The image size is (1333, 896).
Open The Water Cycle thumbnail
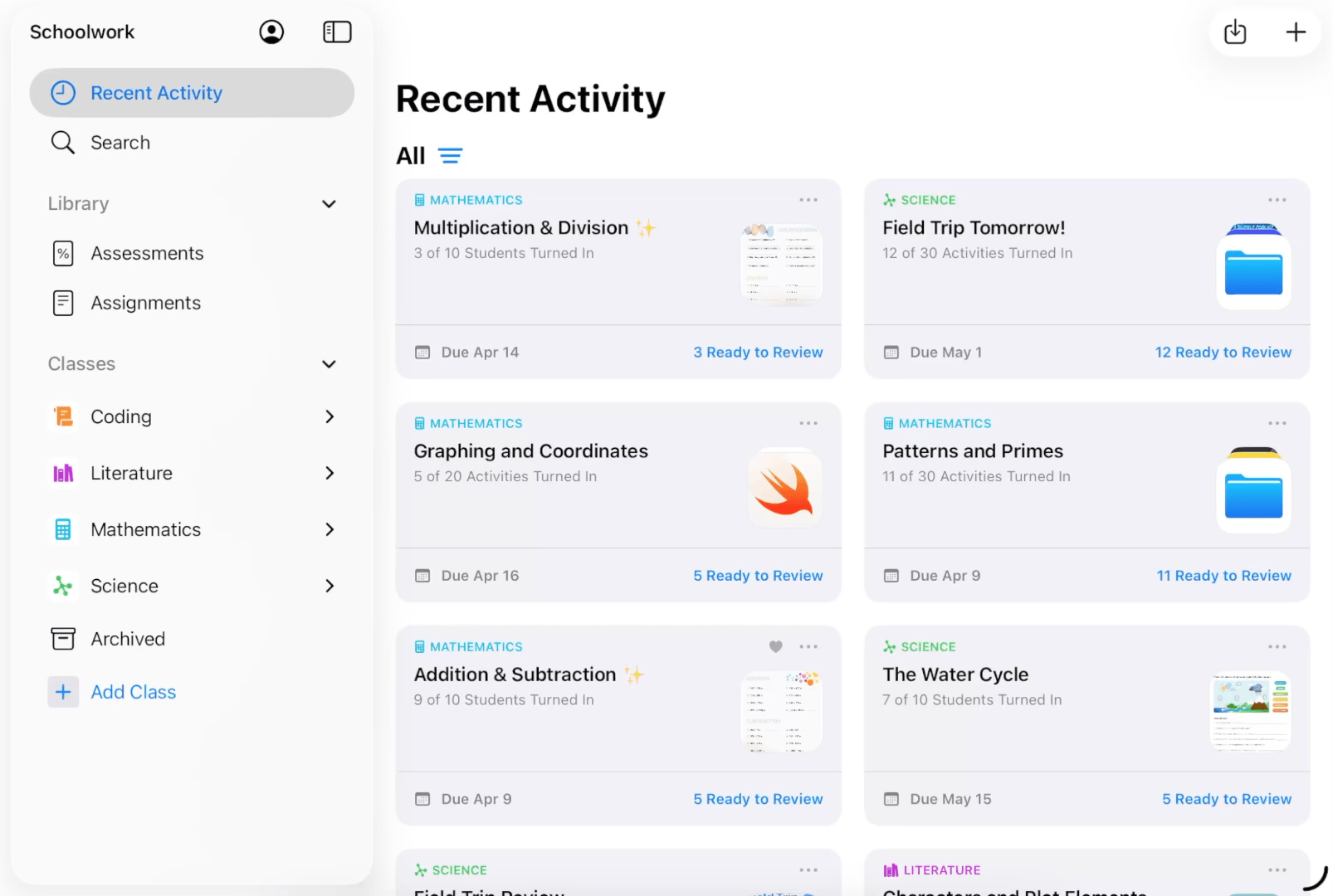[x=1250, y=710]
